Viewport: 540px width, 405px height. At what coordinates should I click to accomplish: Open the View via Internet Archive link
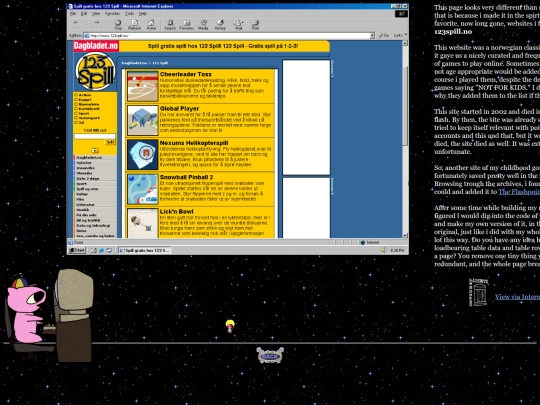[517, 297]
